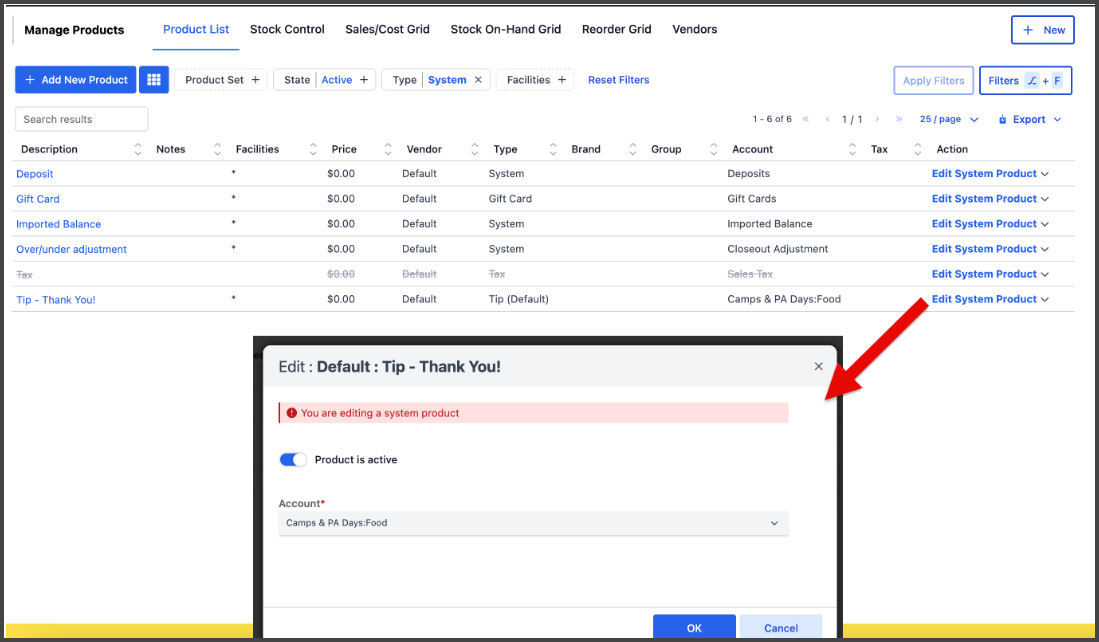The image size is (1099, 642).
Task: Switch to Stock Control tab
Action: pyautogui.click(x=287, y=29)
